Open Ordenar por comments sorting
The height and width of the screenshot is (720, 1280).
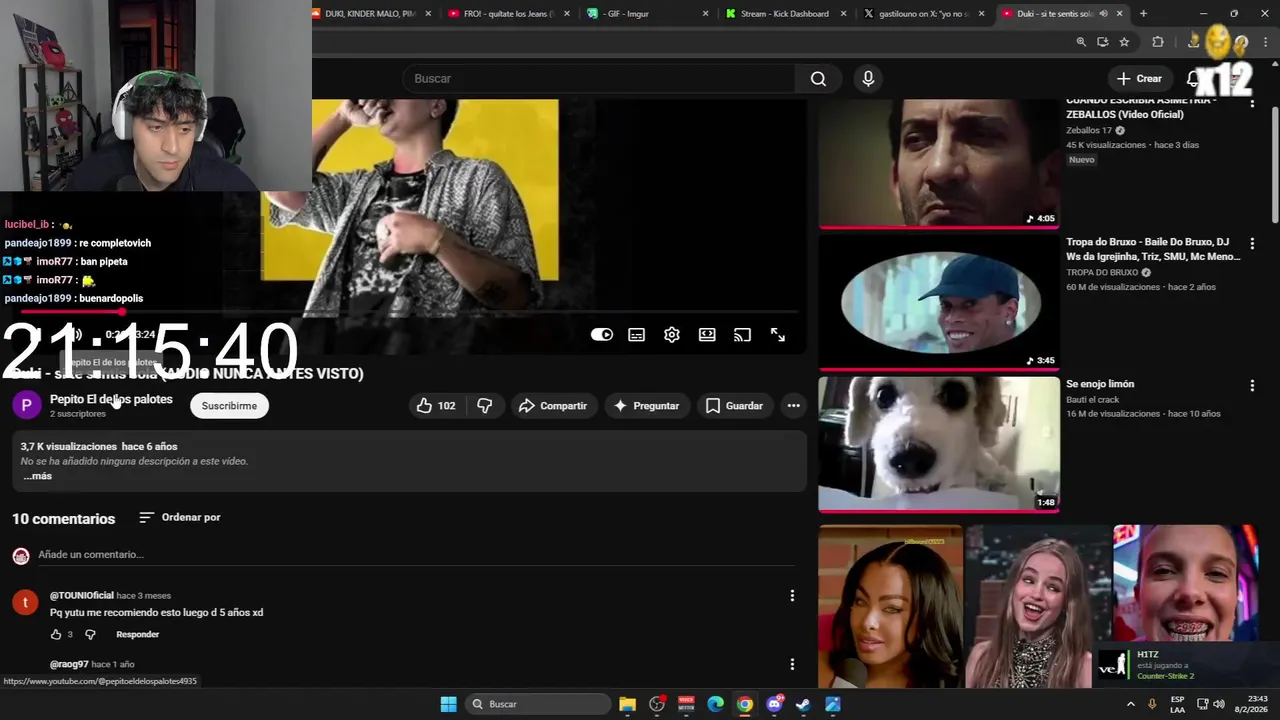coord(180,517)
